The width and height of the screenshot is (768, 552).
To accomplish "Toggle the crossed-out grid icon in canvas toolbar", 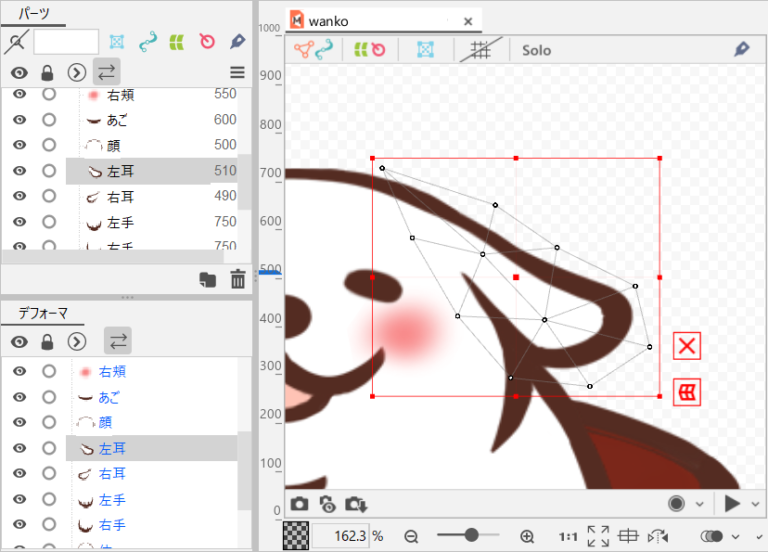I will pyautogui.click(x=480, y=50).
